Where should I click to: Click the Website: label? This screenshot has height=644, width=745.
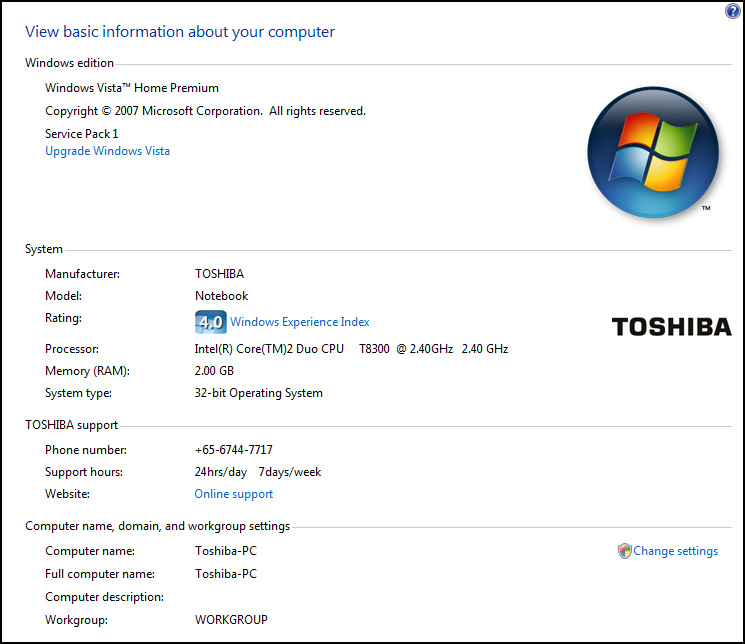pyautogui.click(x=67, y=494)
